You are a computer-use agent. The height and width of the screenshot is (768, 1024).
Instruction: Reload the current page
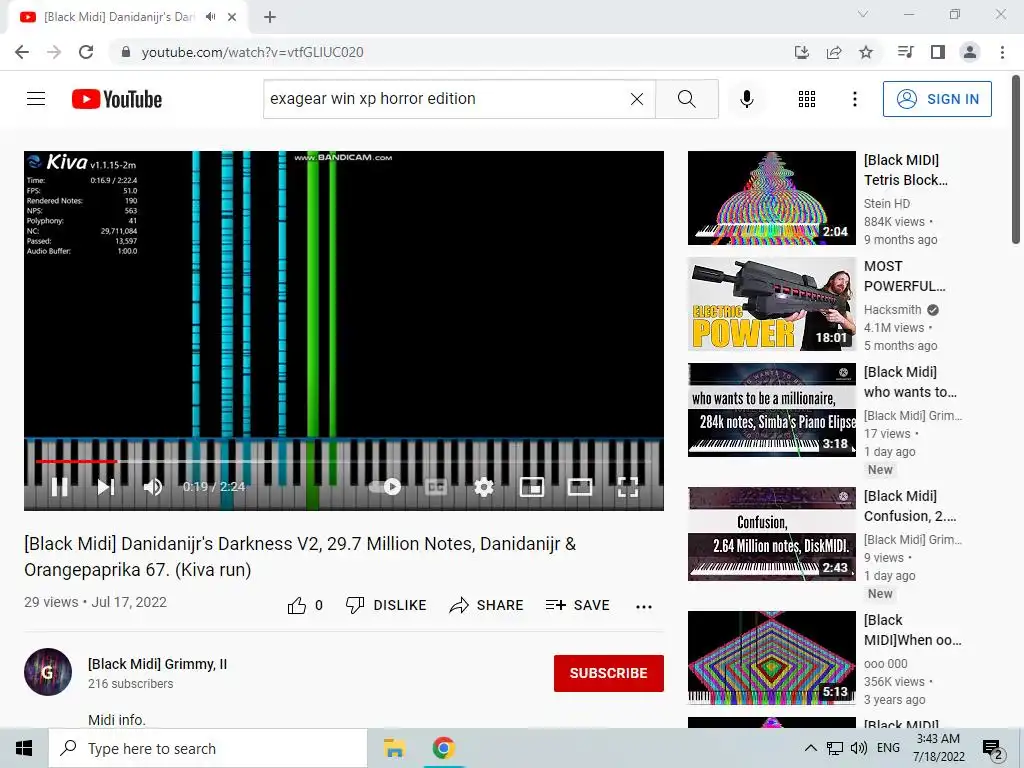pos(86,52)
